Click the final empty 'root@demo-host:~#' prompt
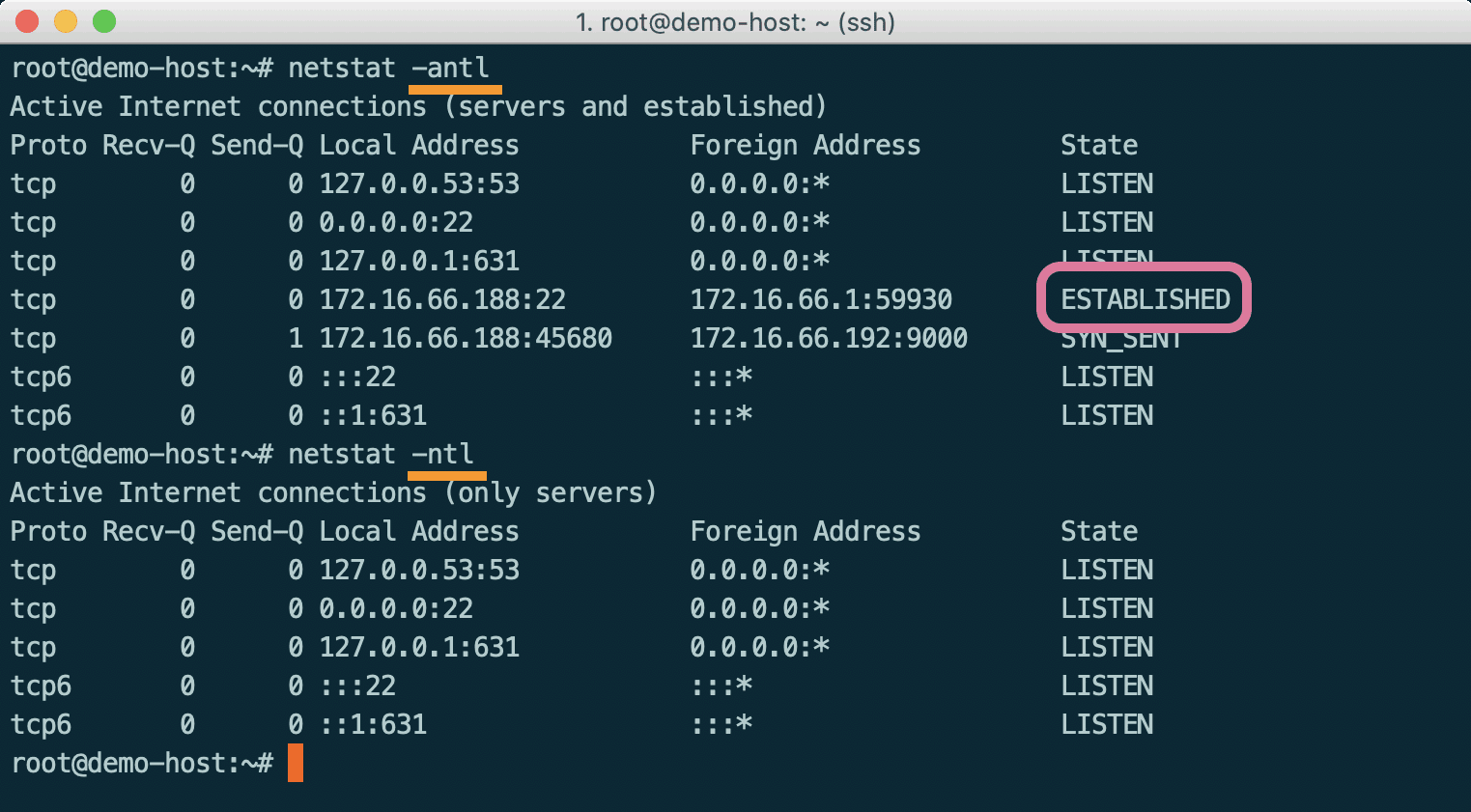The height and width of the screenshot is (812, 1471). [141, 764]
